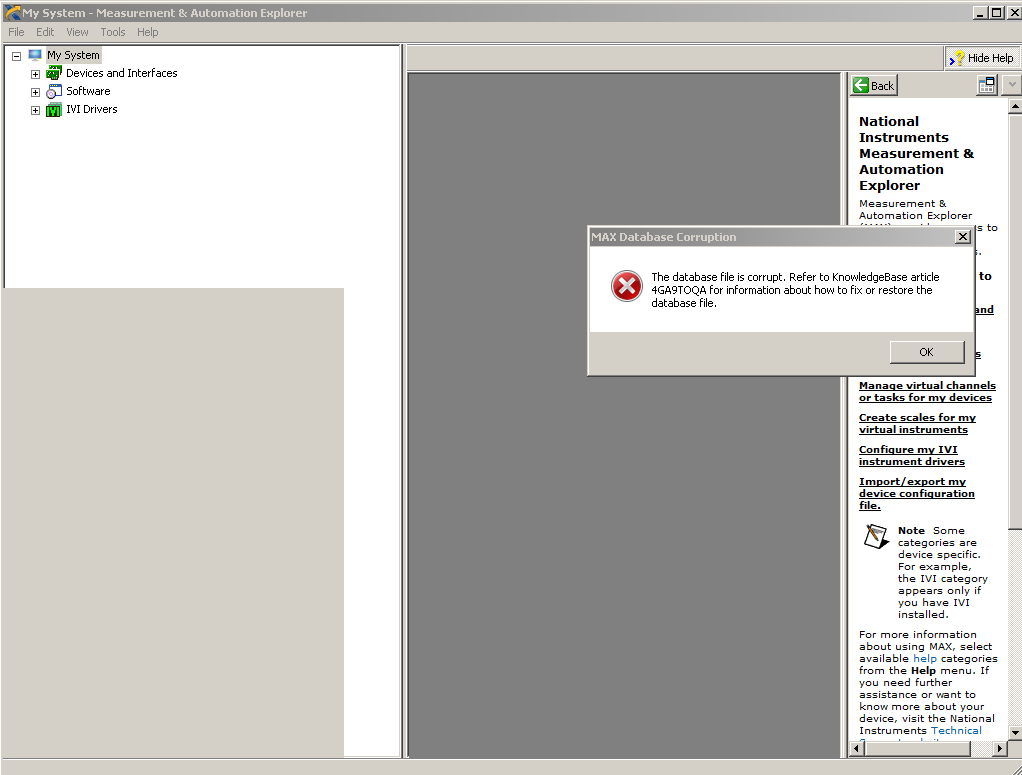Select My System in the tree
The height and width of the screenshot is (775, 1022).
(73, 55)
